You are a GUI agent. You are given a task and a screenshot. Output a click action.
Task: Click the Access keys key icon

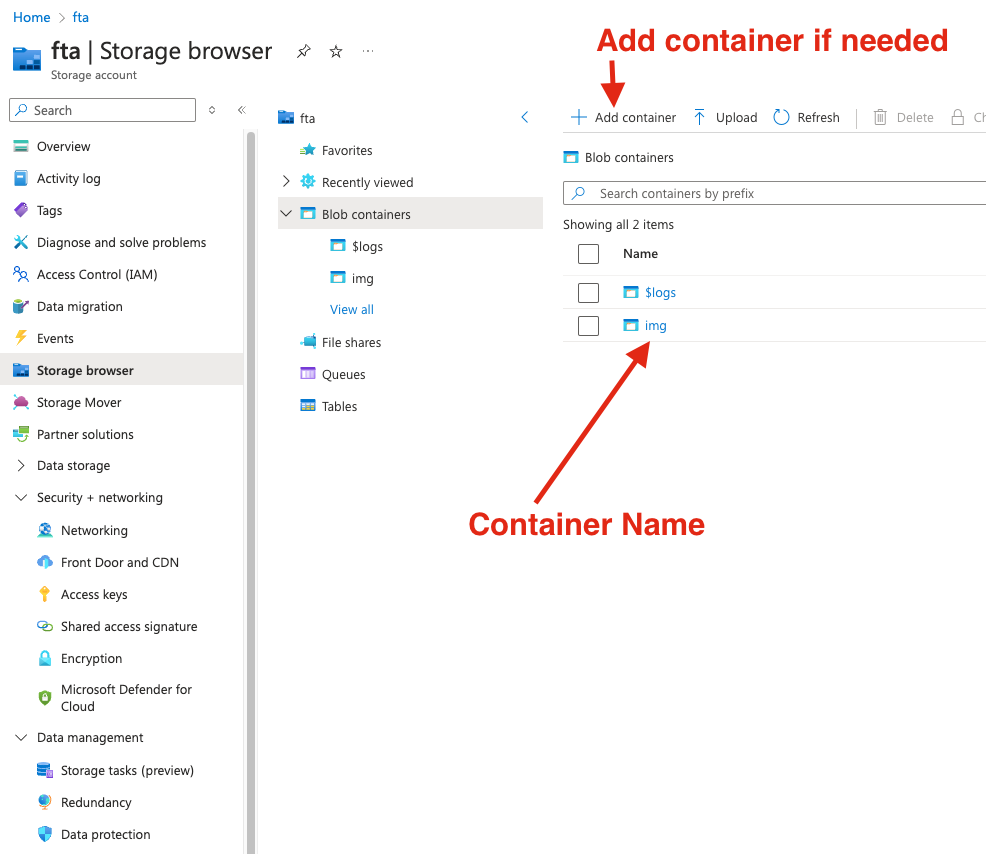[x=45, y=594]
